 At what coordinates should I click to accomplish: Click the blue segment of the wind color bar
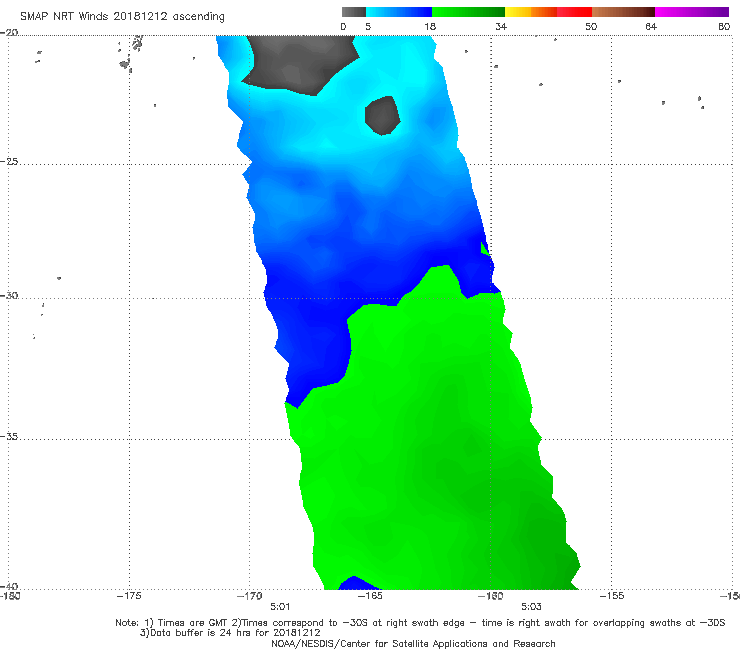pyautogui.click(x=399, y=12)
